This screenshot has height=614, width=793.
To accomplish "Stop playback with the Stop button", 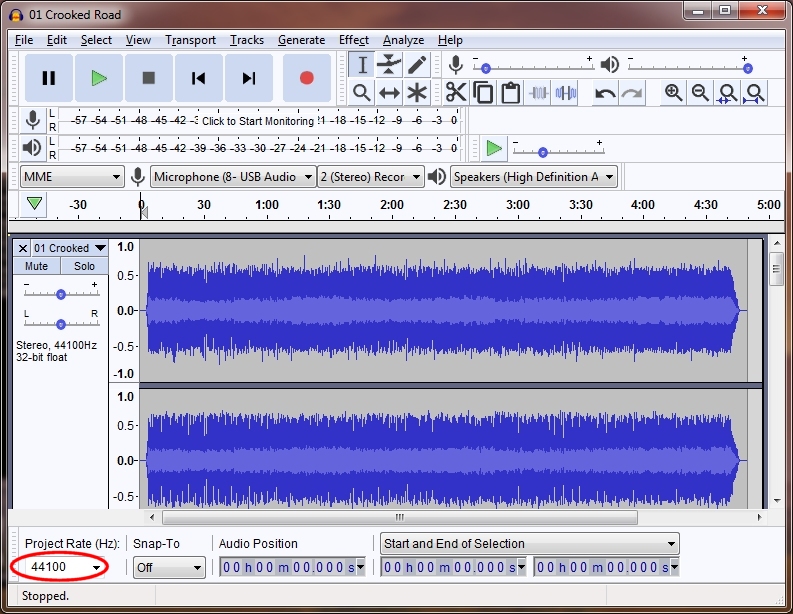I will [x=149, y=78].
